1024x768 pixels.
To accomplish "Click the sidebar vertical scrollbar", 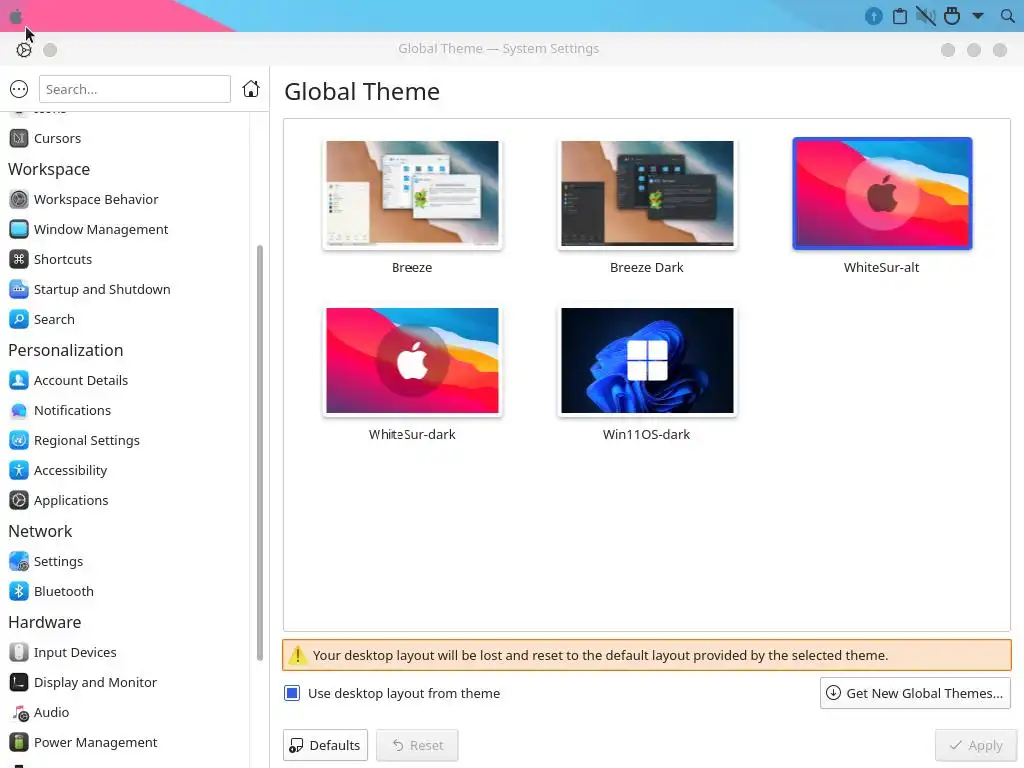I will click(260, 453).
